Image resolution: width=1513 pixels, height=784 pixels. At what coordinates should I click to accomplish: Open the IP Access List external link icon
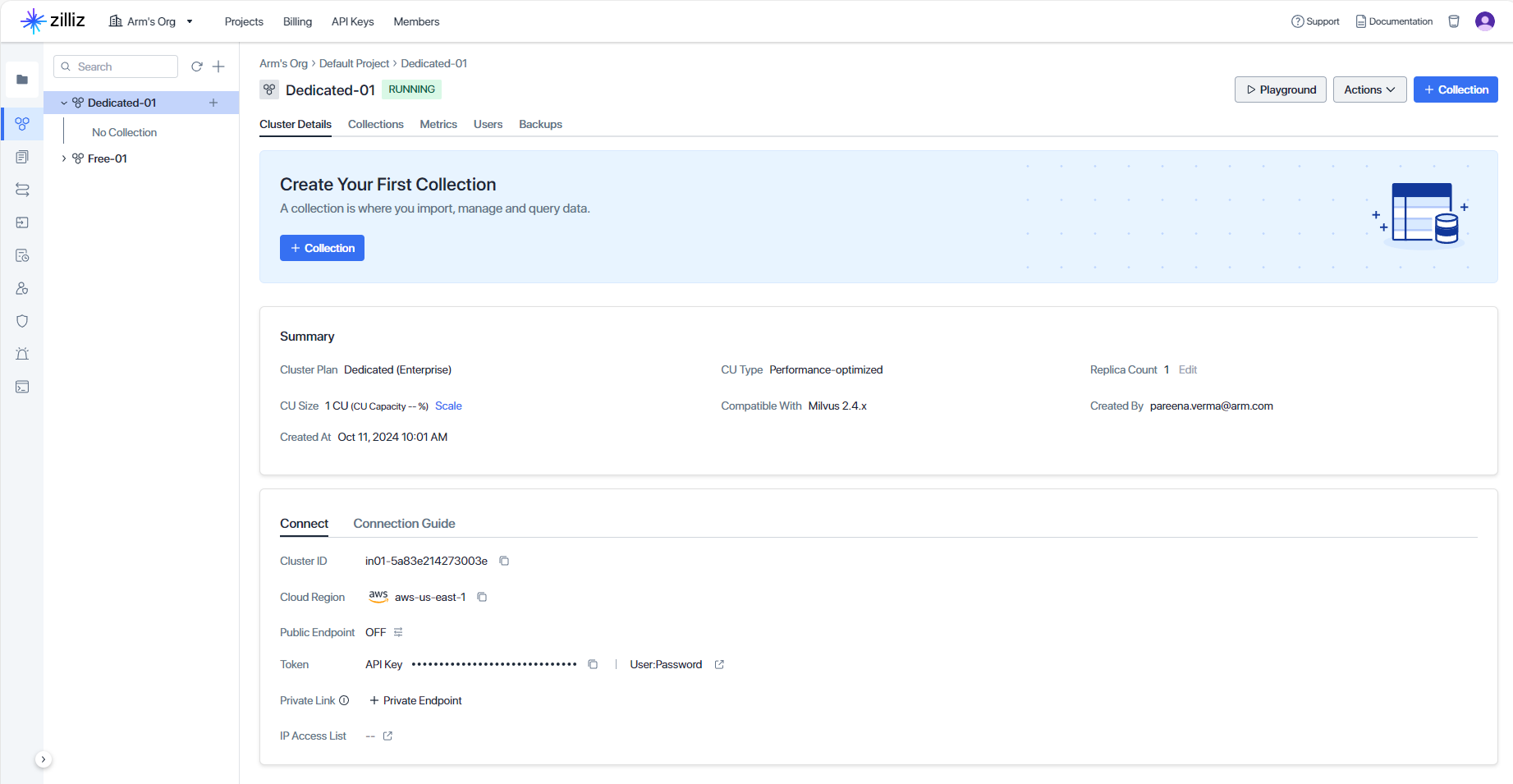(387, 736)
